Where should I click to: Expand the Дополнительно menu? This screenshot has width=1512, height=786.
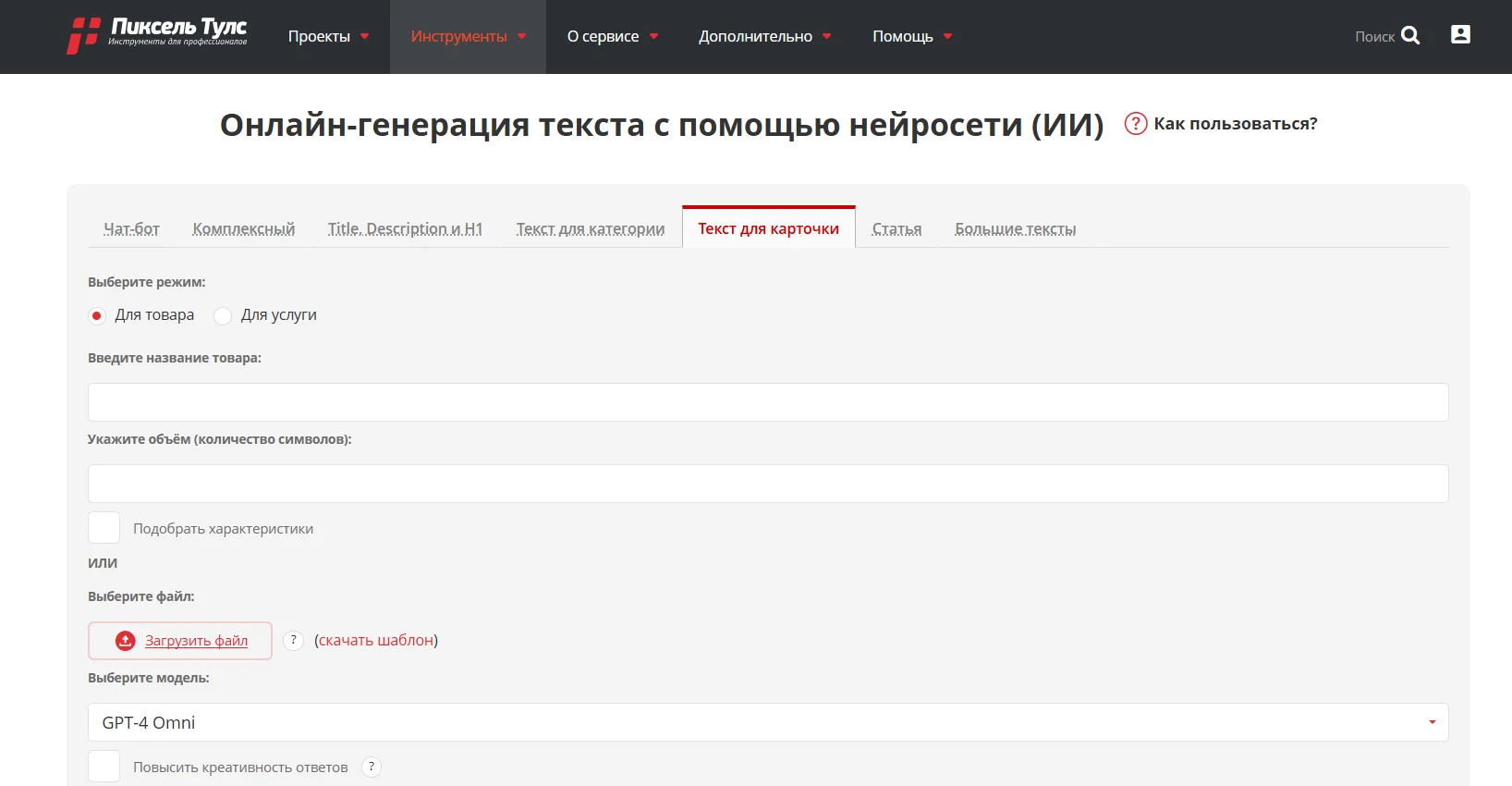click(x=764, y=36)
